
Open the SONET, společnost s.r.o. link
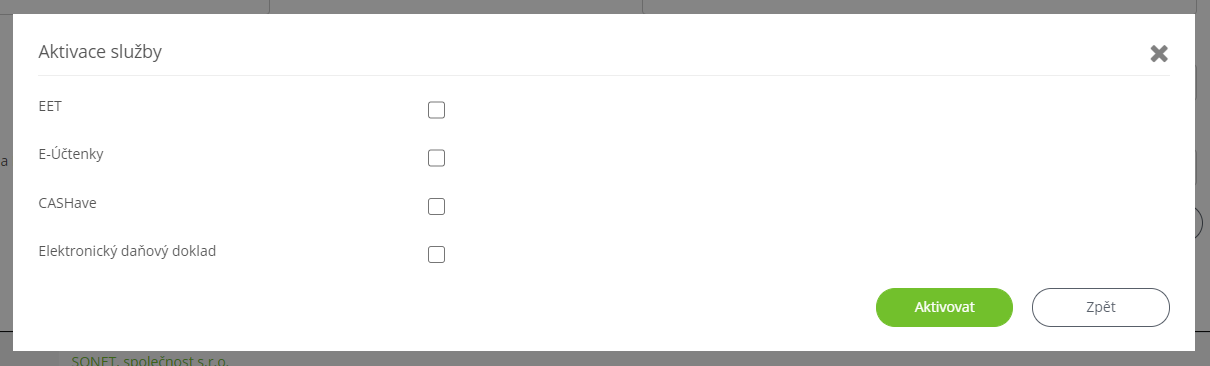[x=150, y=360]
